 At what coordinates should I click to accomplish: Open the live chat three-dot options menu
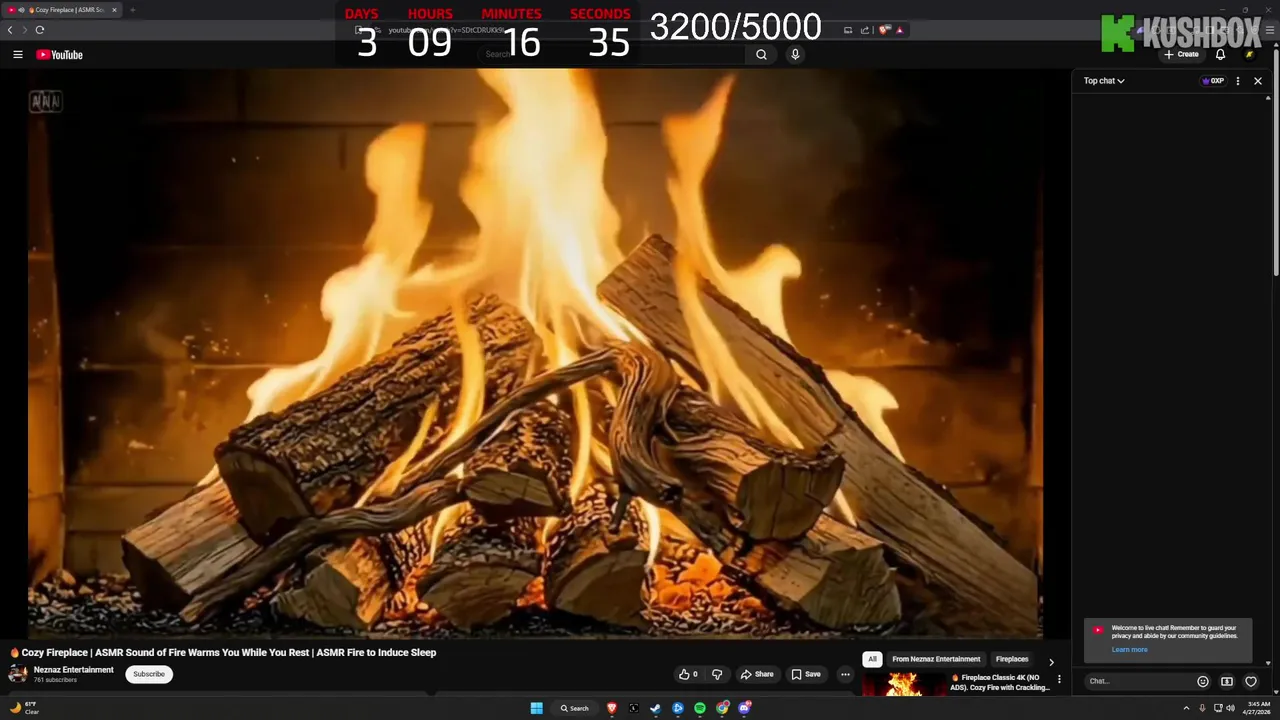pyautogui.click(x=1238, y=81)
